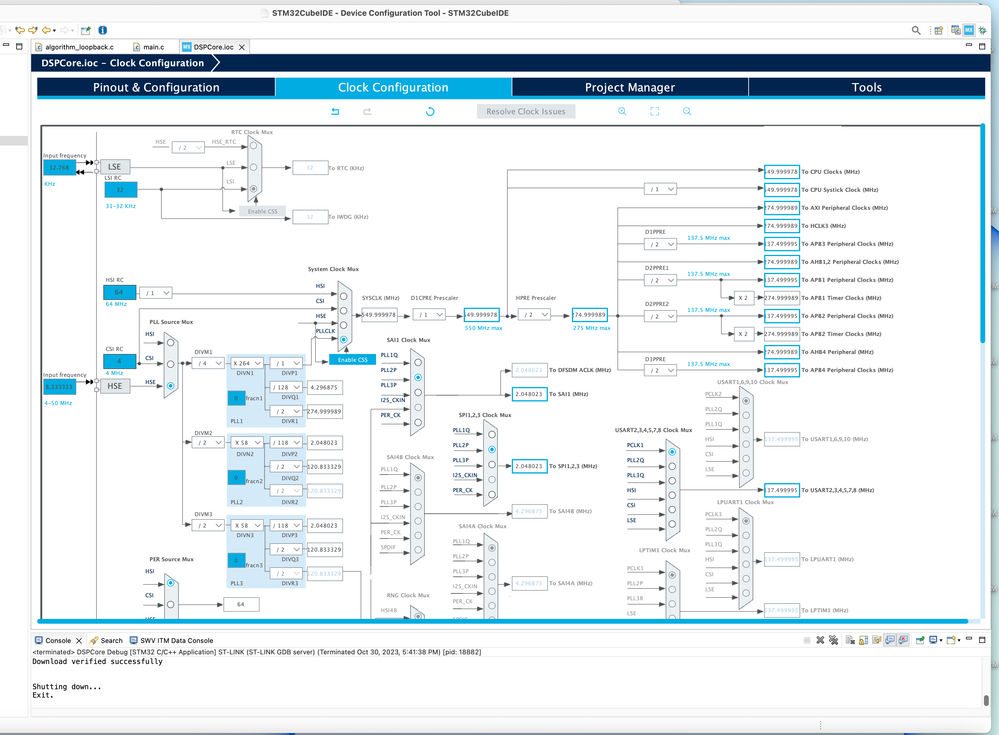Open the algorithm_loopback.c editor tab
Image resolution: width=999 pixels, height=735 pixels.
tap(75, 47)
